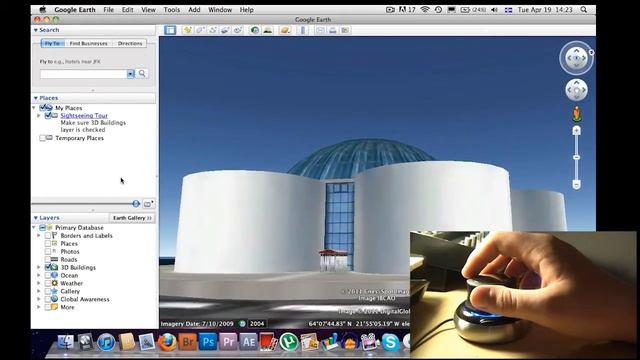Expand the More layer group
This screenshot has height=360, width=640.
pyautogui.click(x=39, y=307)
